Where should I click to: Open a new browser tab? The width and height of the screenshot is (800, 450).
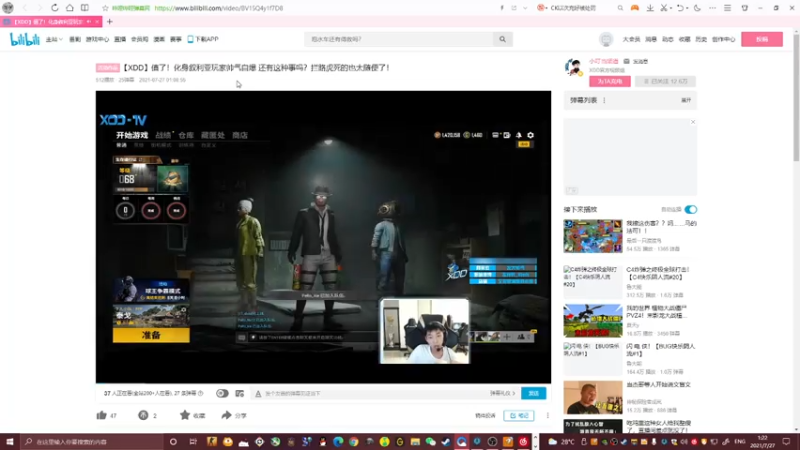point(109,21)
